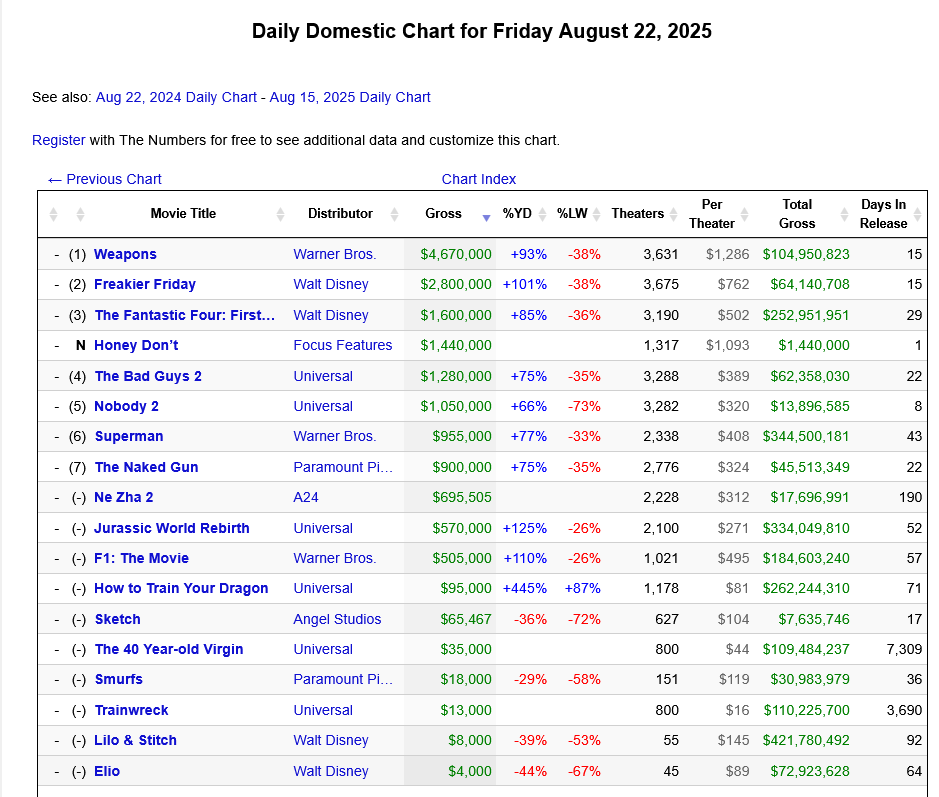
Task: Open Aug 15, 2025 Daily Chart link
Action: [x=350, y=97]
